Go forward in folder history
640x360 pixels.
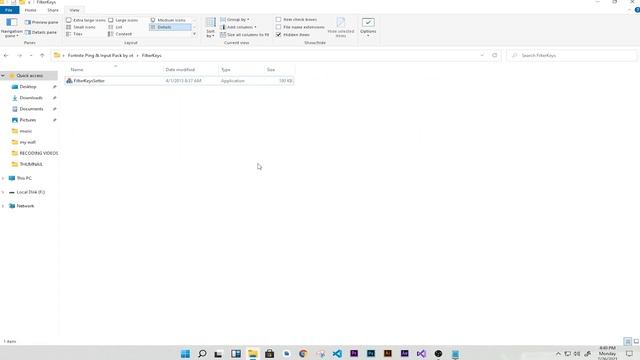pyautogui.click(x=19, y=55)
